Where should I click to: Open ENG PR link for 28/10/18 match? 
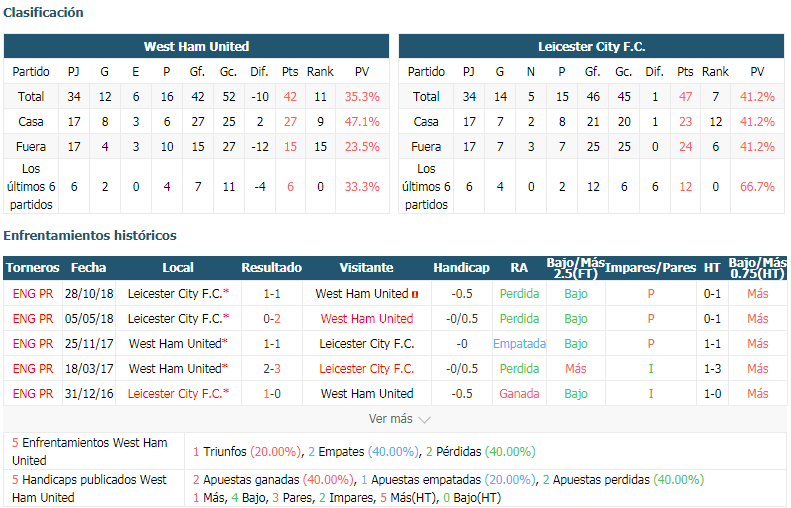[33, 294]
